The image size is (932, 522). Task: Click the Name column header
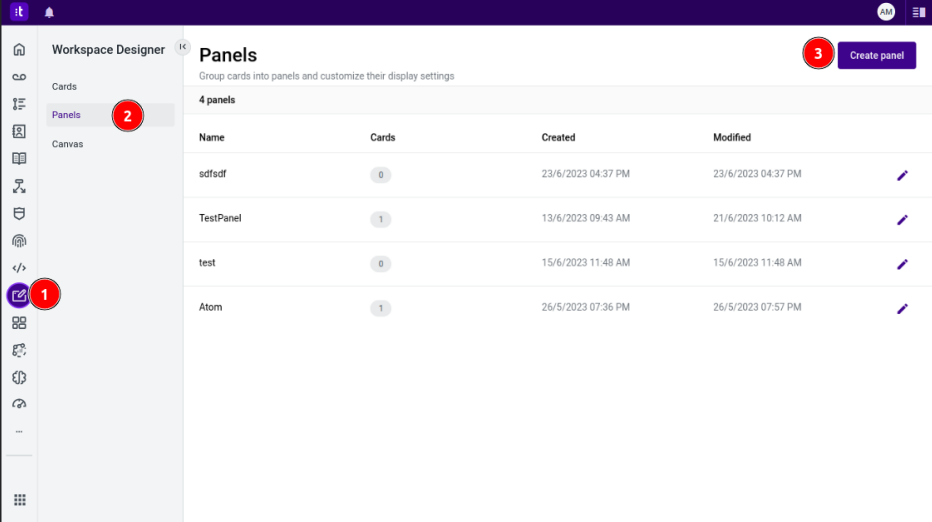click(x=211, y=137)
